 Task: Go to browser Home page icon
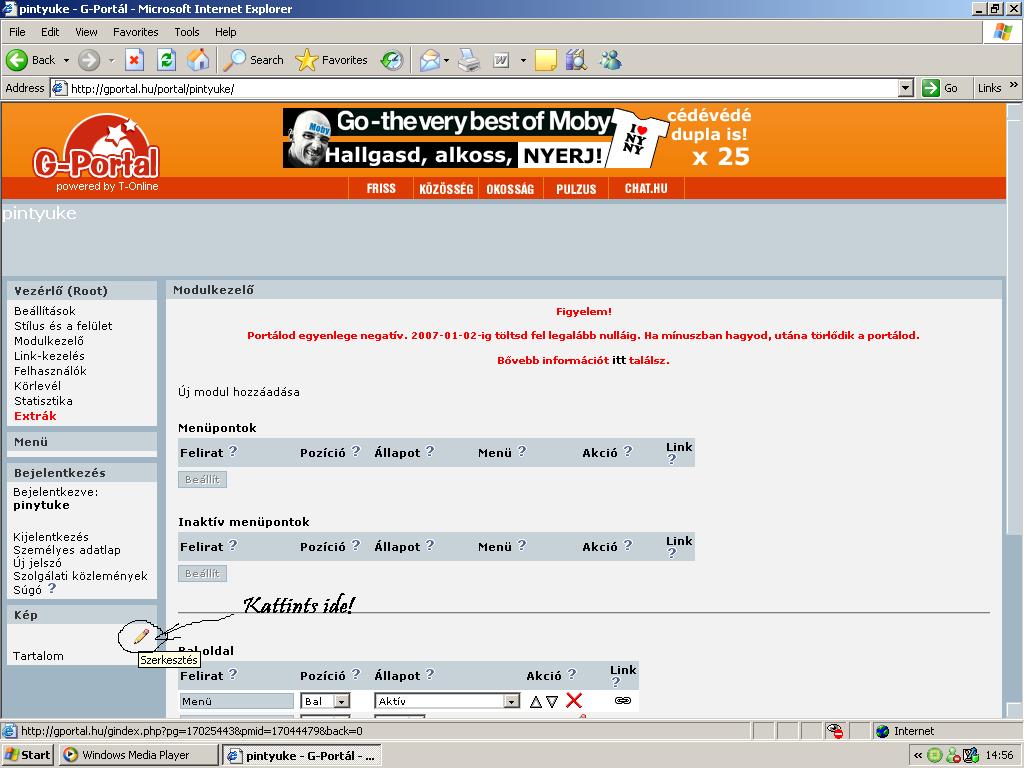199,60
